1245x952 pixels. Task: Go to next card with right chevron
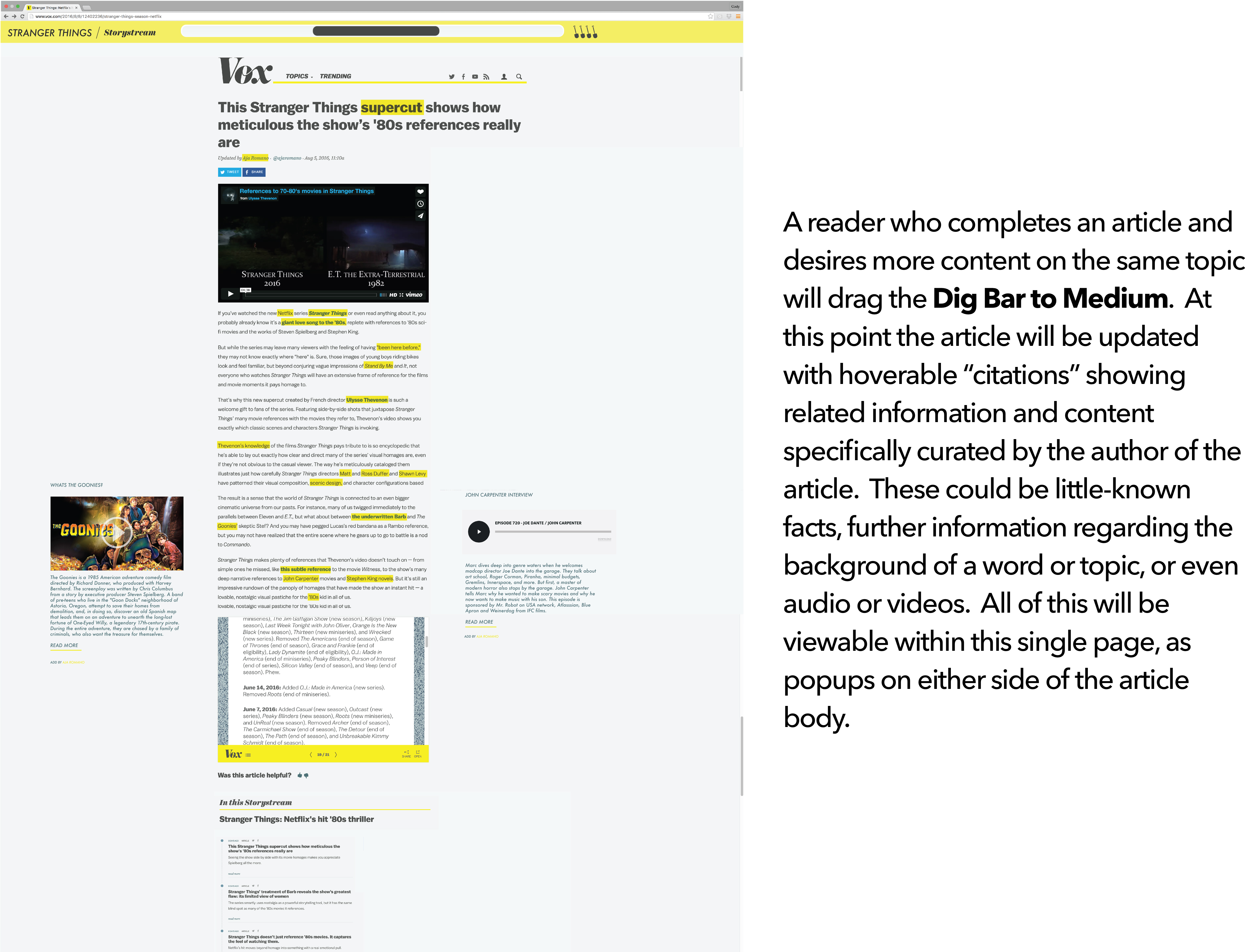[336, 754]
